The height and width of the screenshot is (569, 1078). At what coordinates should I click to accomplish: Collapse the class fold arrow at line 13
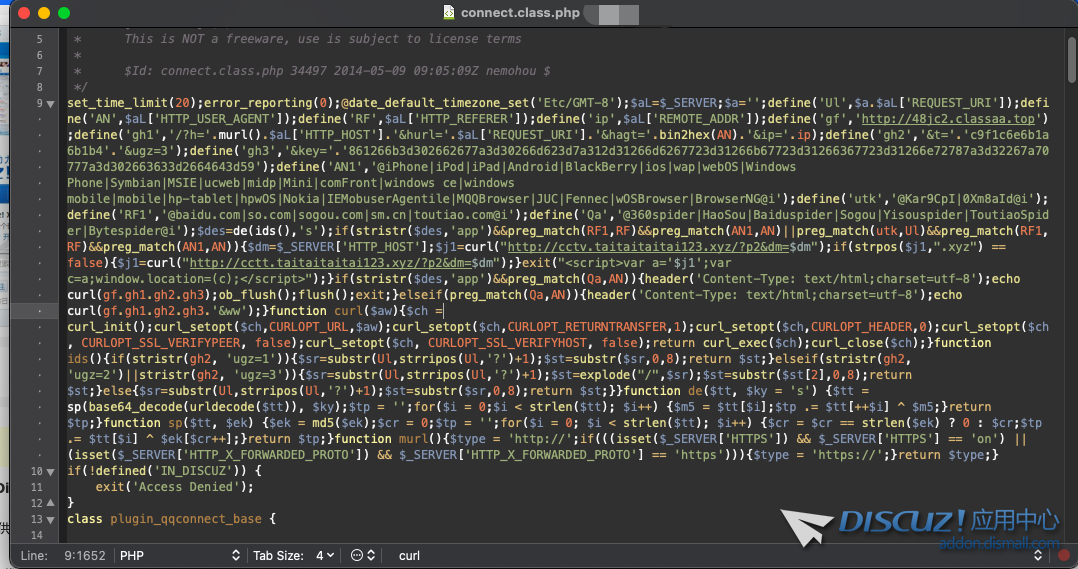pyautogui.click(x=50, y=520)
